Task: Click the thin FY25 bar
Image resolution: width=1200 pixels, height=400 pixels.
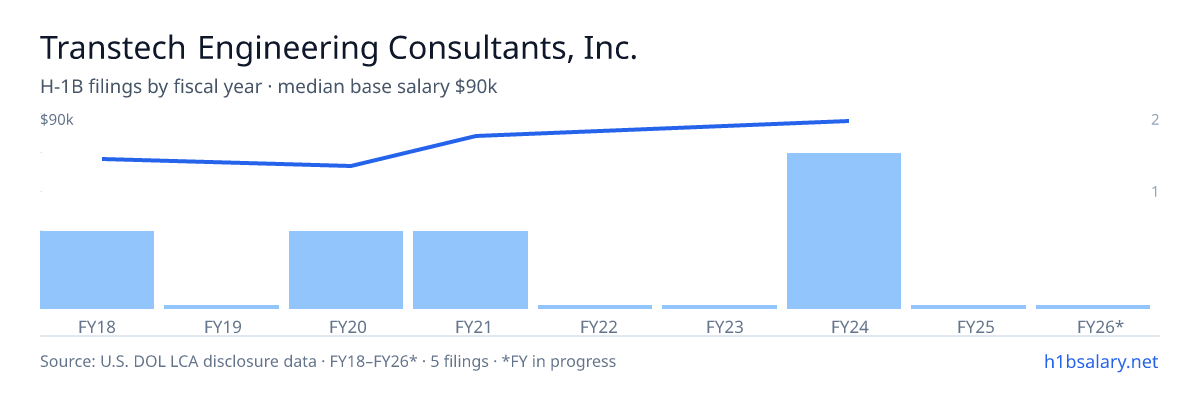Action: coord(968,307)
